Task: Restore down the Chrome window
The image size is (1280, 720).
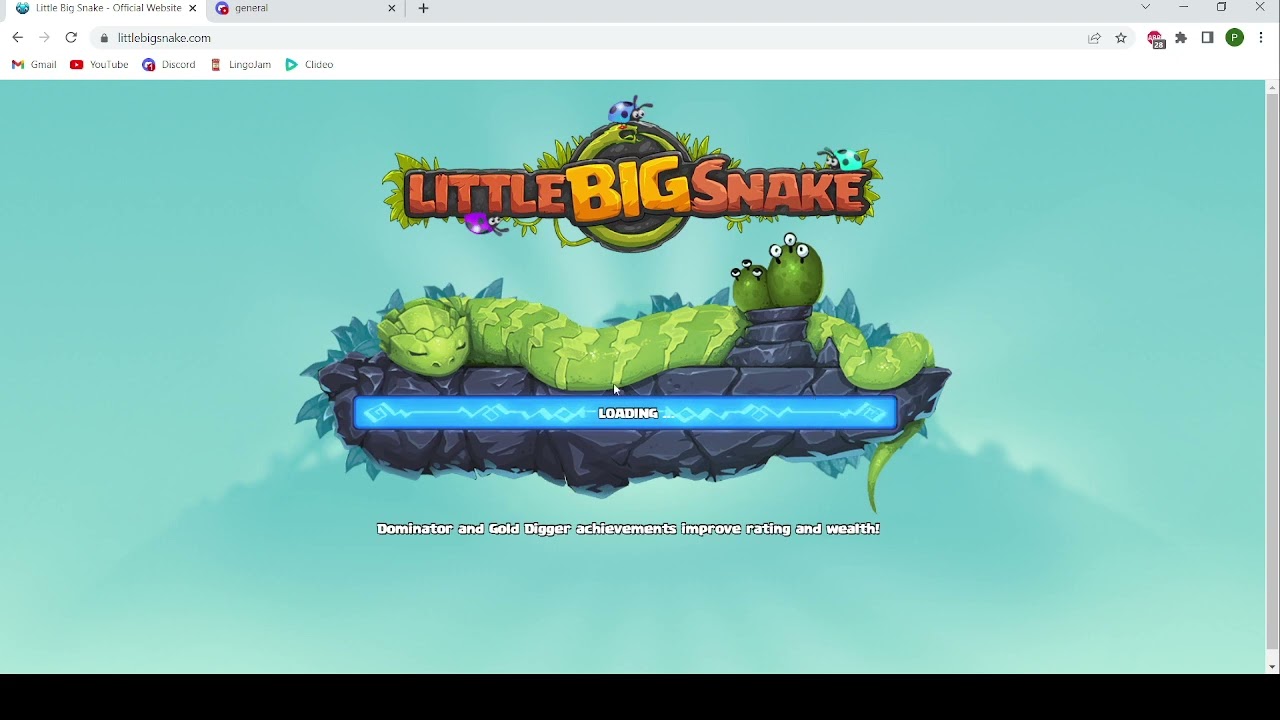Action: [1221, 7]
